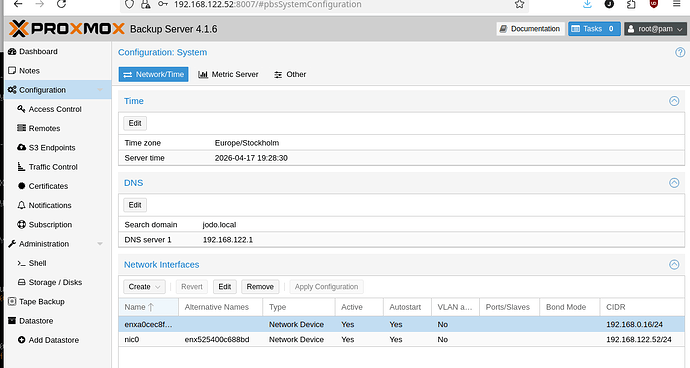The height and width of the screenshot is (368, 690).
Task: Collapse the Network Interfaces panel
Action: click(674, 265)
